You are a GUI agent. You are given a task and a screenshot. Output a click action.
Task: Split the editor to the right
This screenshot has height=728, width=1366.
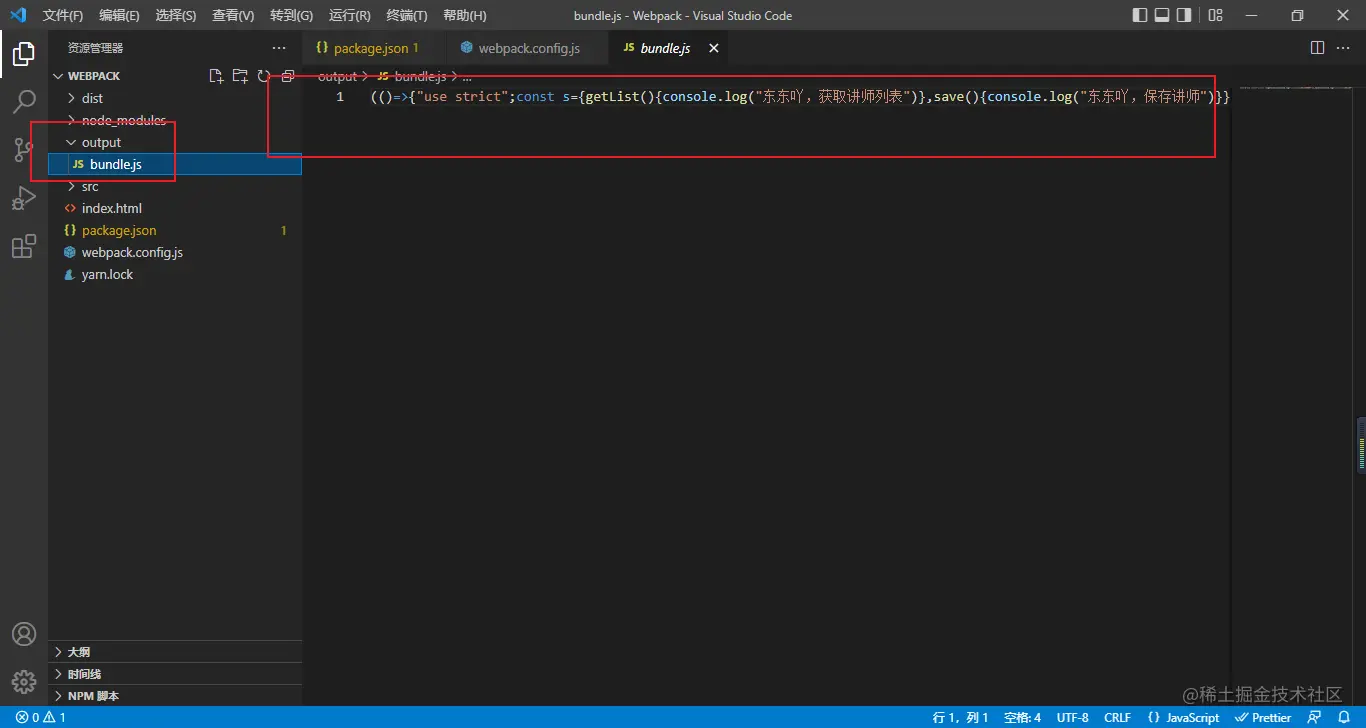[1317, 48]
